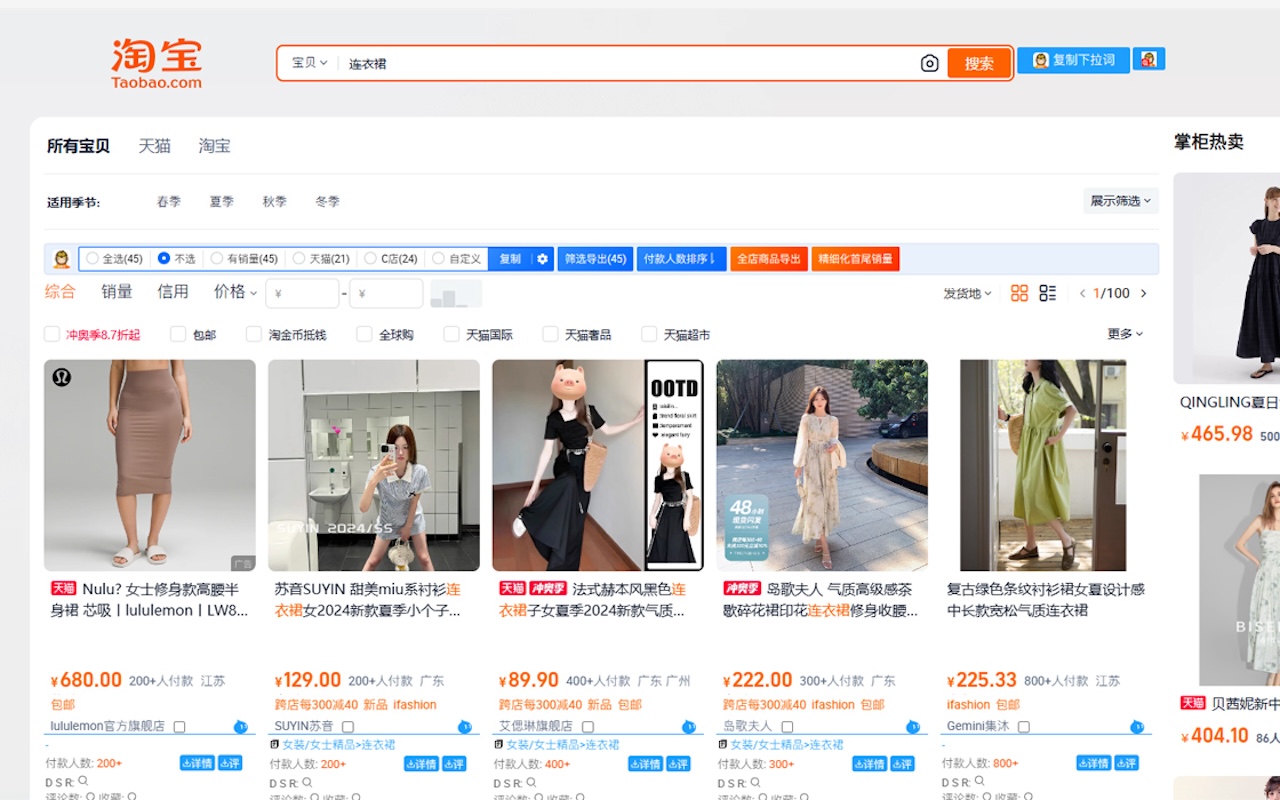Check the 天猫国际 filter checkbox

tap(451, 333)
